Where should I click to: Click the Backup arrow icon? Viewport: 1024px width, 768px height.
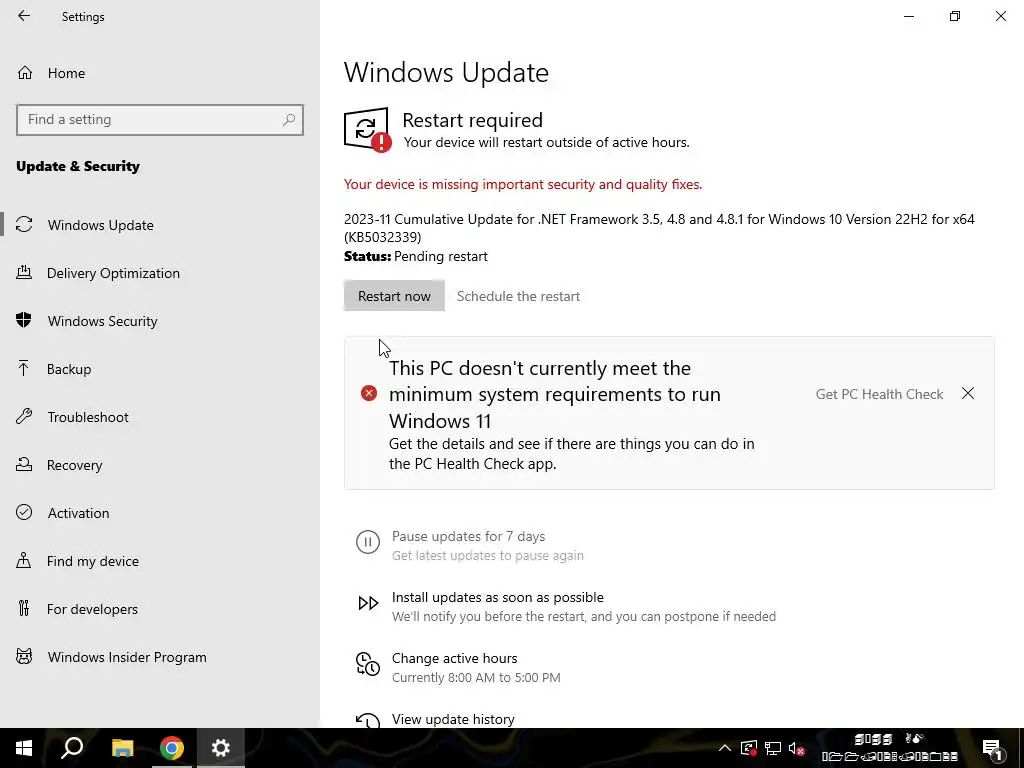pyautogui.click(x=24, y=369)
